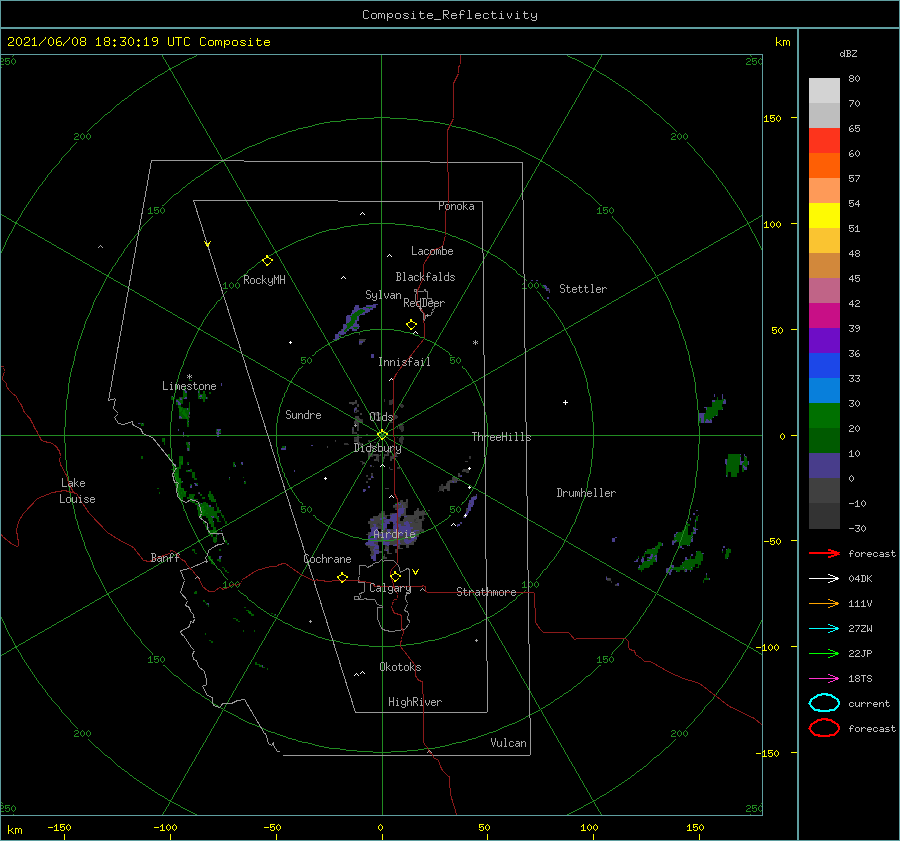Click the Blackfalds town label
The width and height of the screenshot is (900, 841).
(x=425, y=277)
